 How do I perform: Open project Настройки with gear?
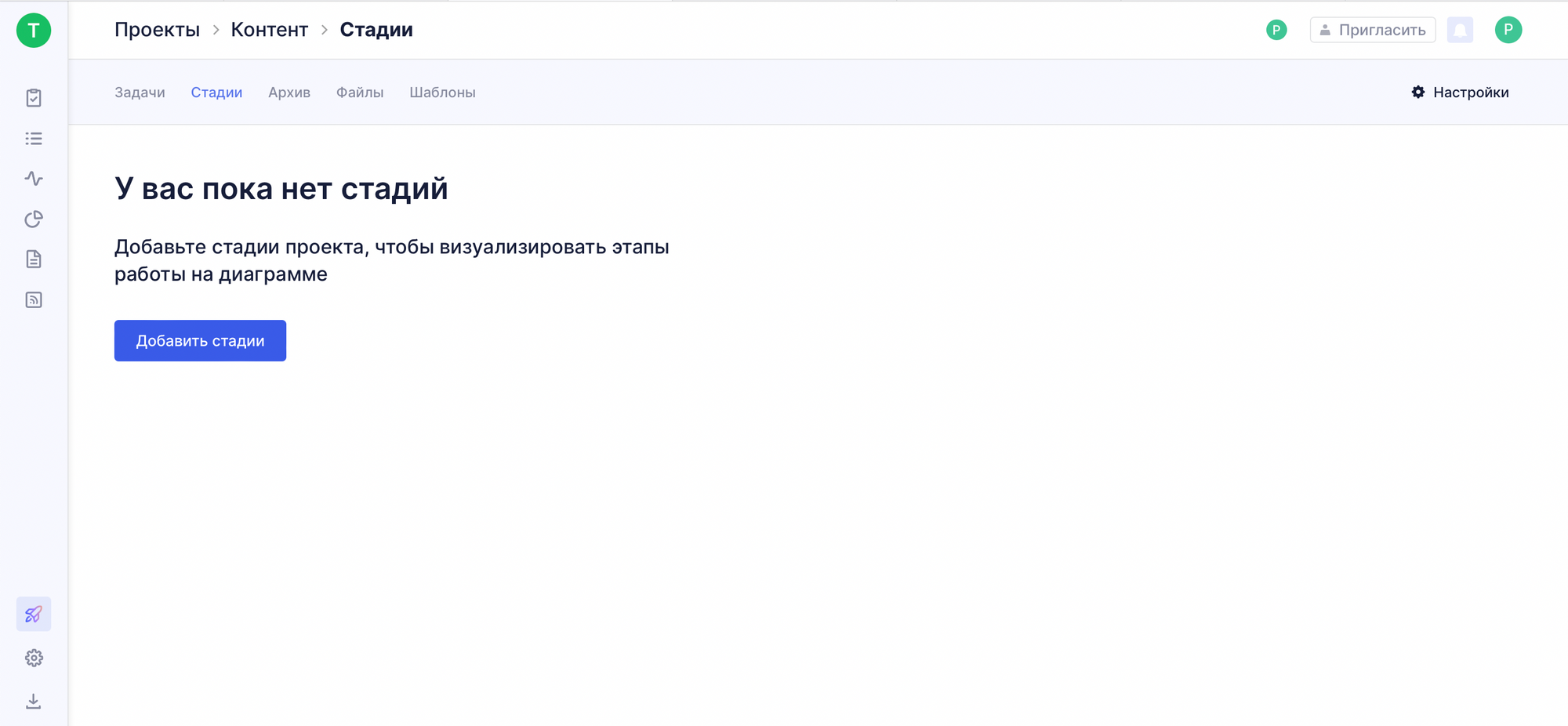(1460, 93)
